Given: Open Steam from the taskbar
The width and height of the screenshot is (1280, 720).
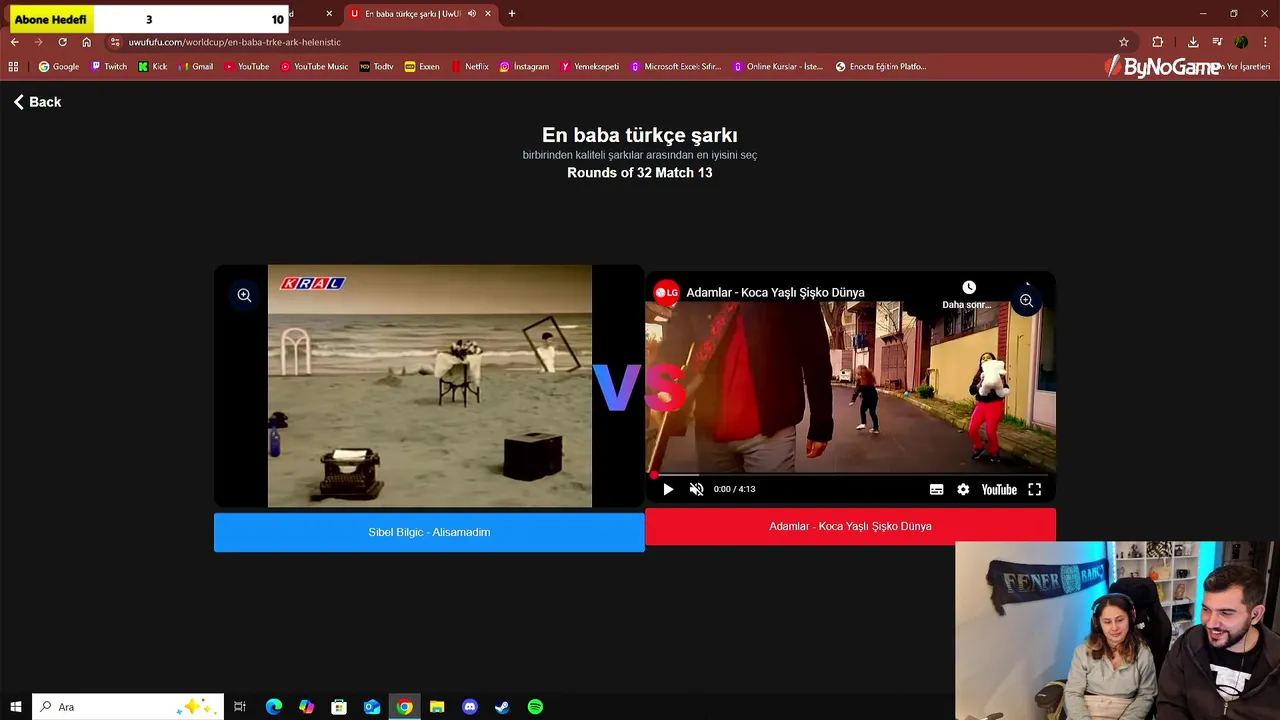Looking at the screenshot, I should [502, 707].
